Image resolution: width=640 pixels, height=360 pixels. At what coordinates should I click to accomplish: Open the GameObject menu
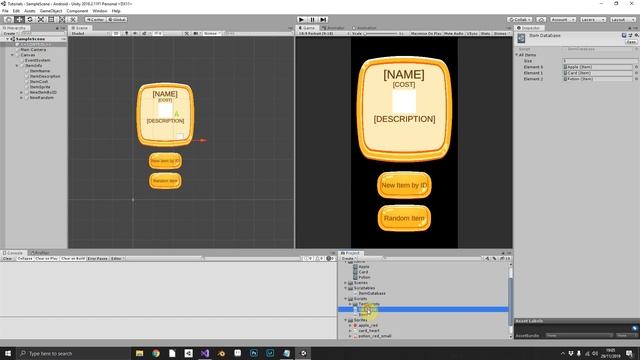coord(51,11)
